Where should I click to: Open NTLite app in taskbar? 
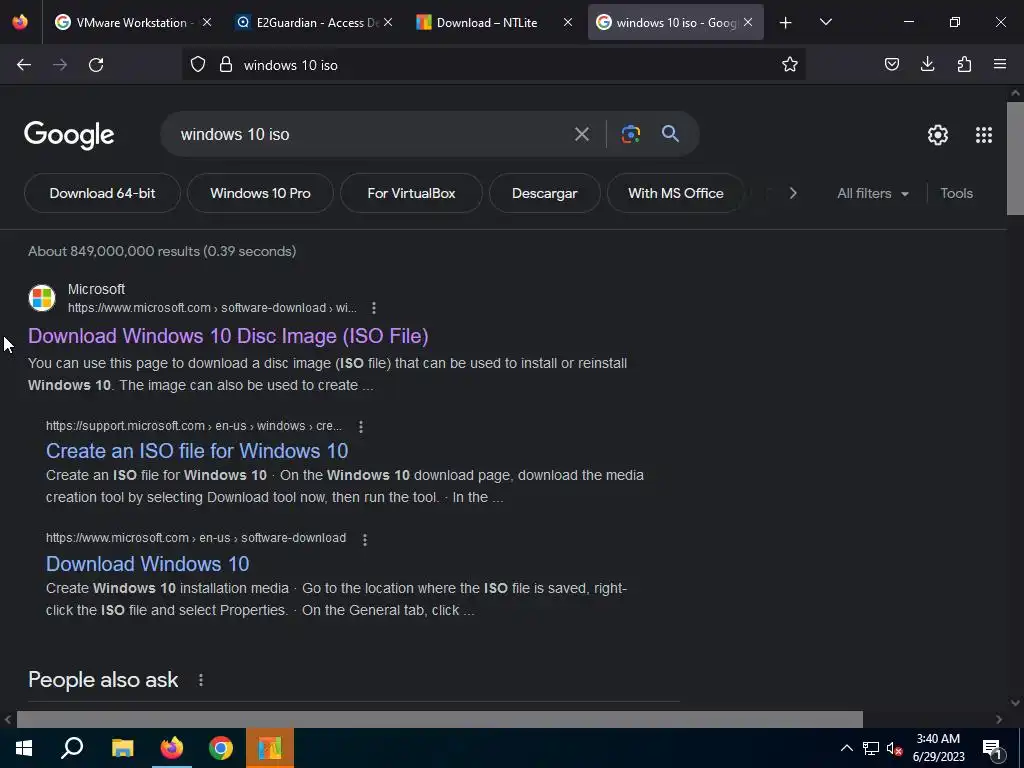coord(270,747)
